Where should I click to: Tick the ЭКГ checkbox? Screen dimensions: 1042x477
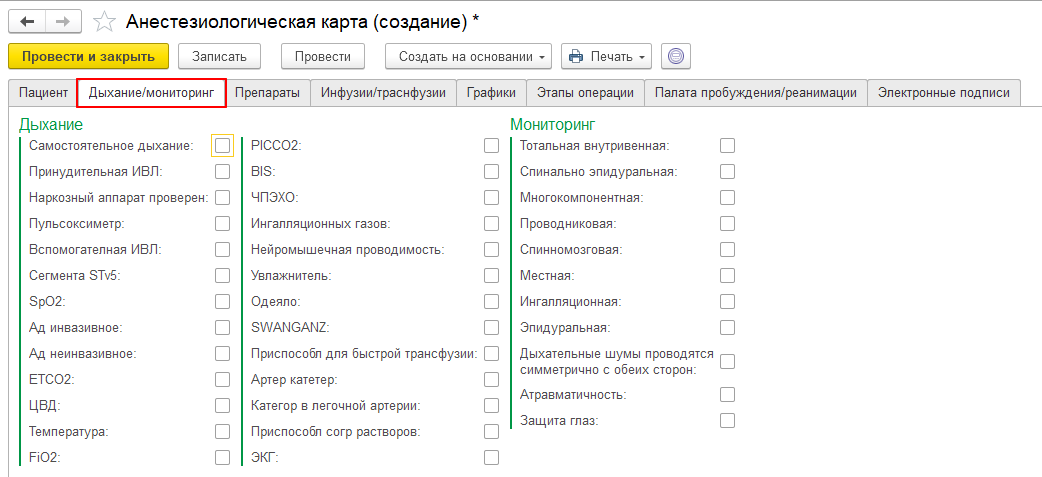[491, 458]
